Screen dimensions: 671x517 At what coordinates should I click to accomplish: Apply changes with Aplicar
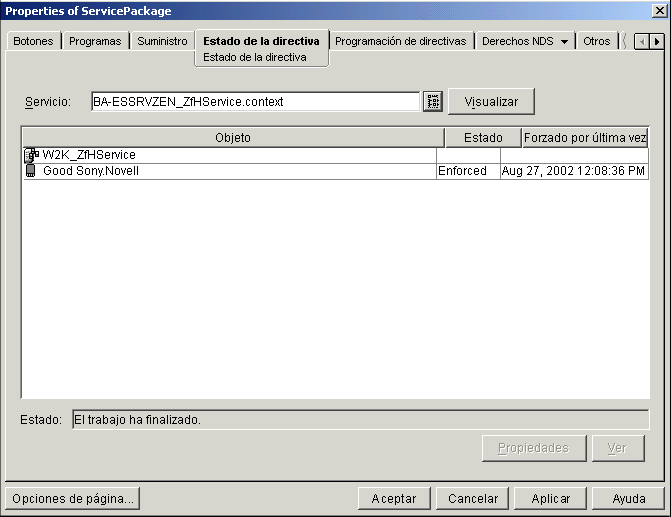coord(550,499)
